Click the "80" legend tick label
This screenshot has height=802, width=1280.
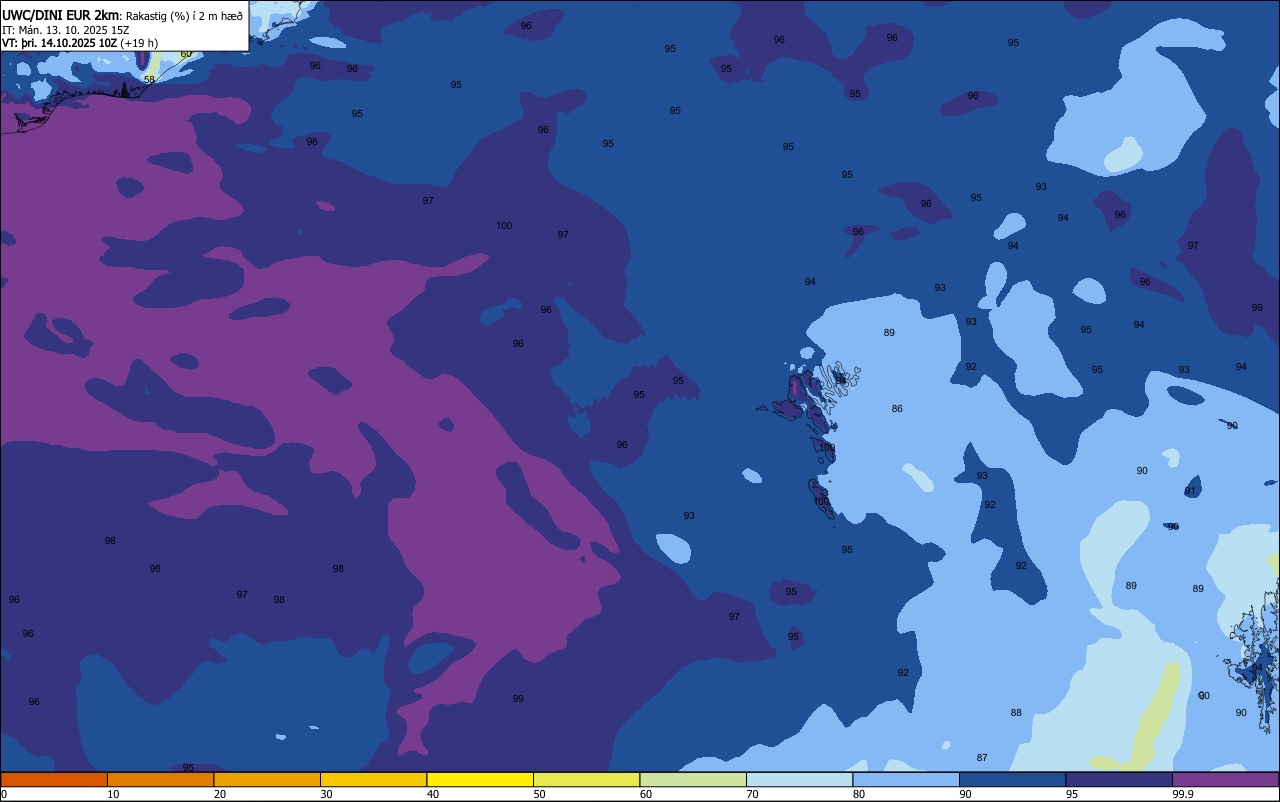[x=859, y=794]
